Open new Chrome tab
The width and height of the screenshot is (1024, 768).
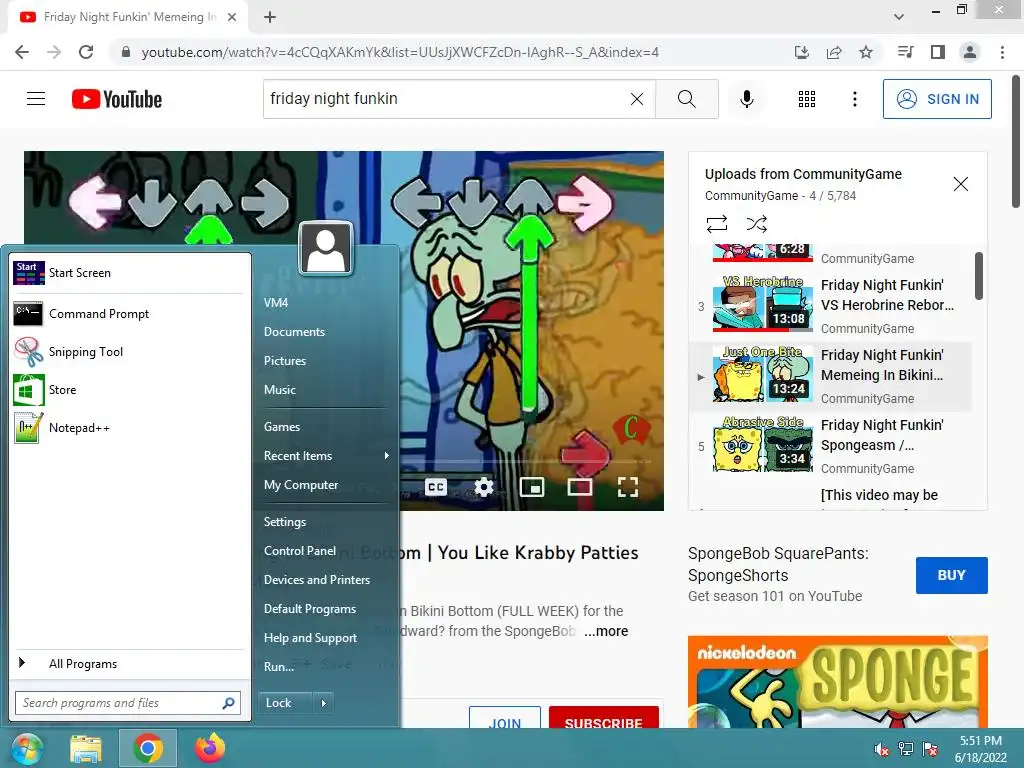click(270, 17)
